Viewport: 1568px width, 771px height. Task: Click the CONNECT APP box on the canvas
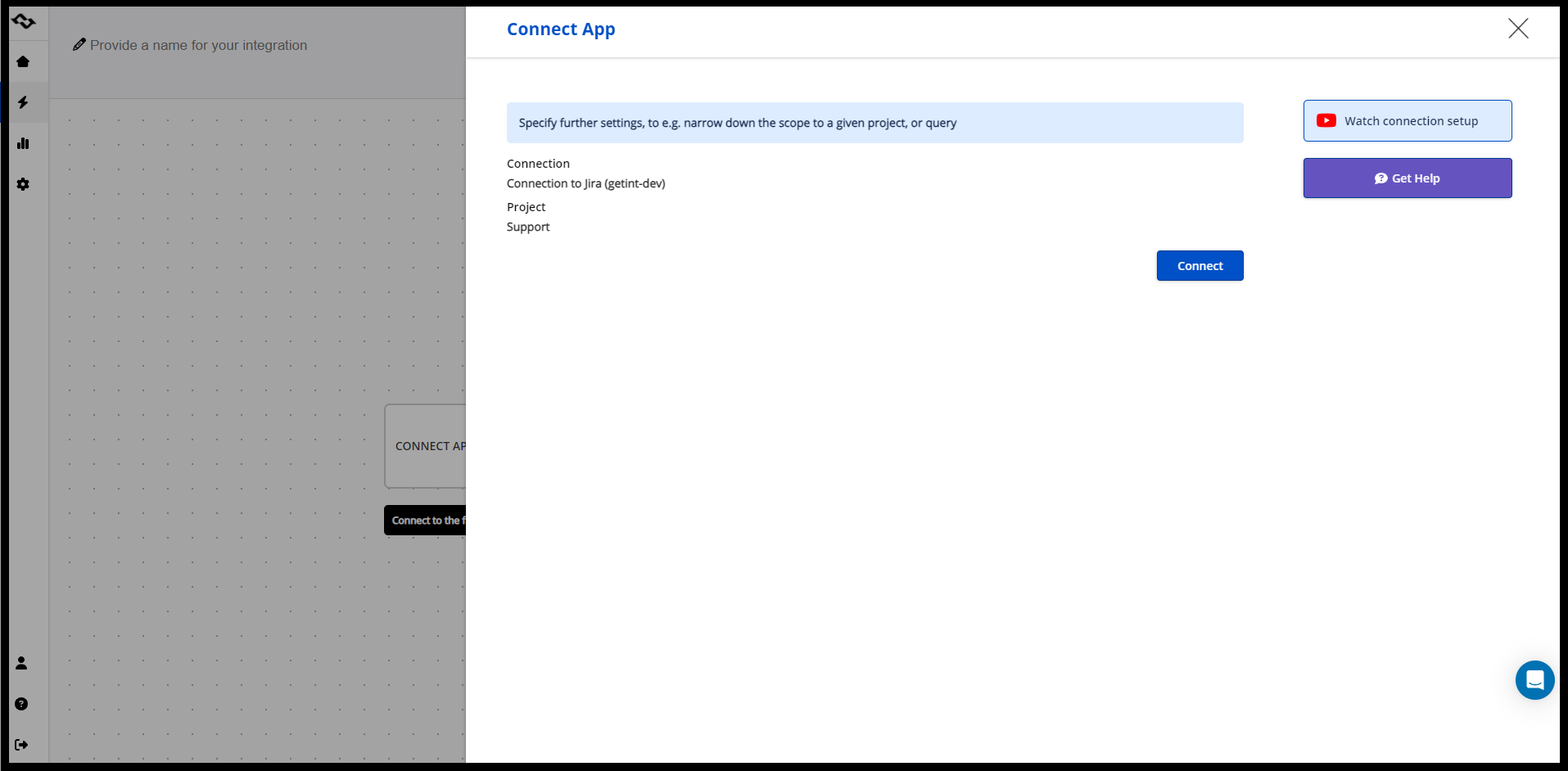click(426, 446)
